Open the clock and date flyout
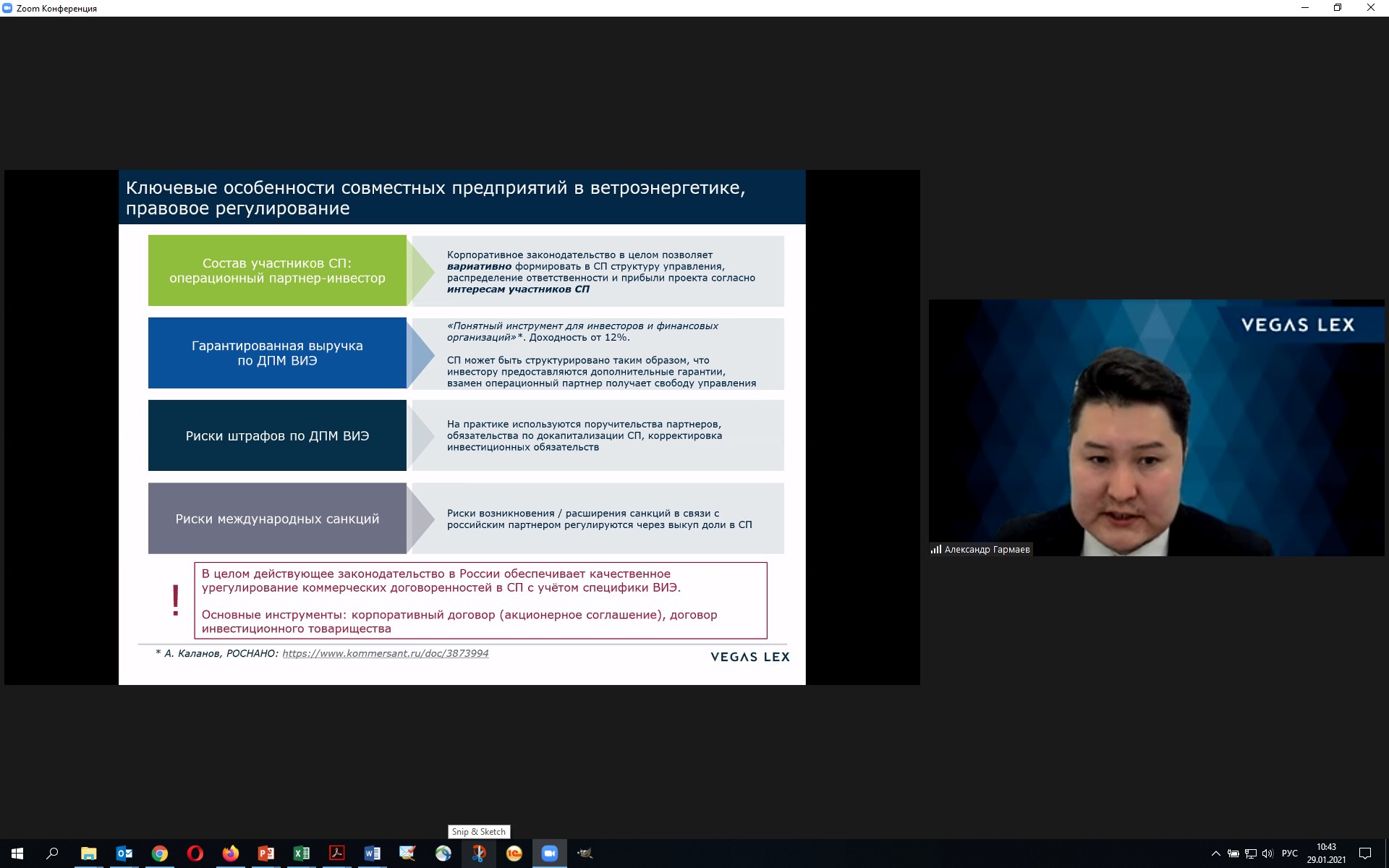The image size is (1389, 868). pyautogui.click(x=1326, y=854)
